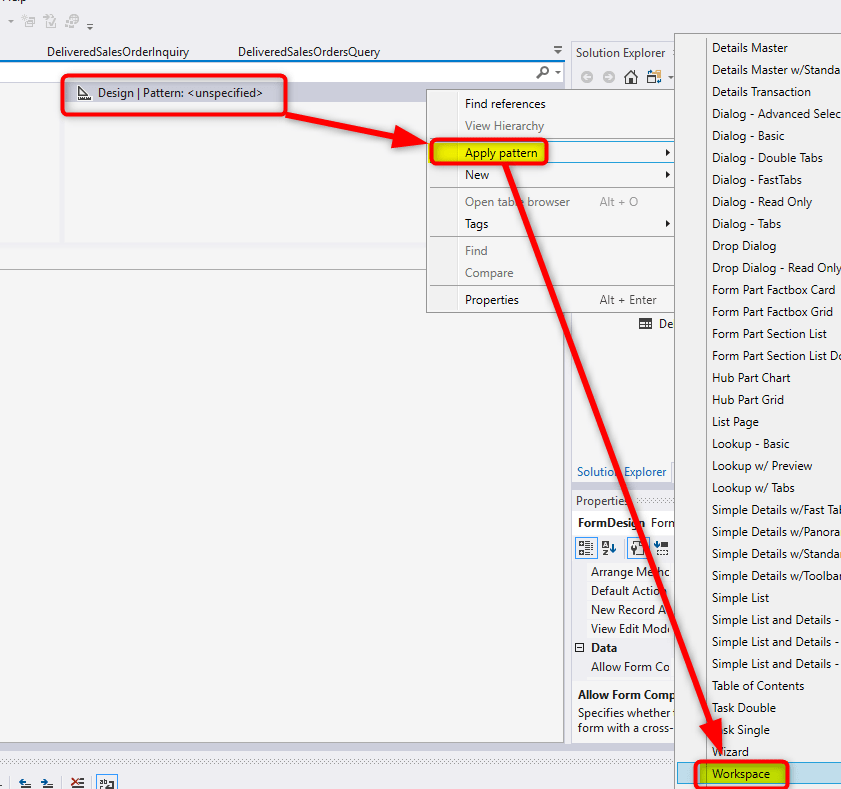
Task: Select the Simple List pattern
Action: [740, 598]
